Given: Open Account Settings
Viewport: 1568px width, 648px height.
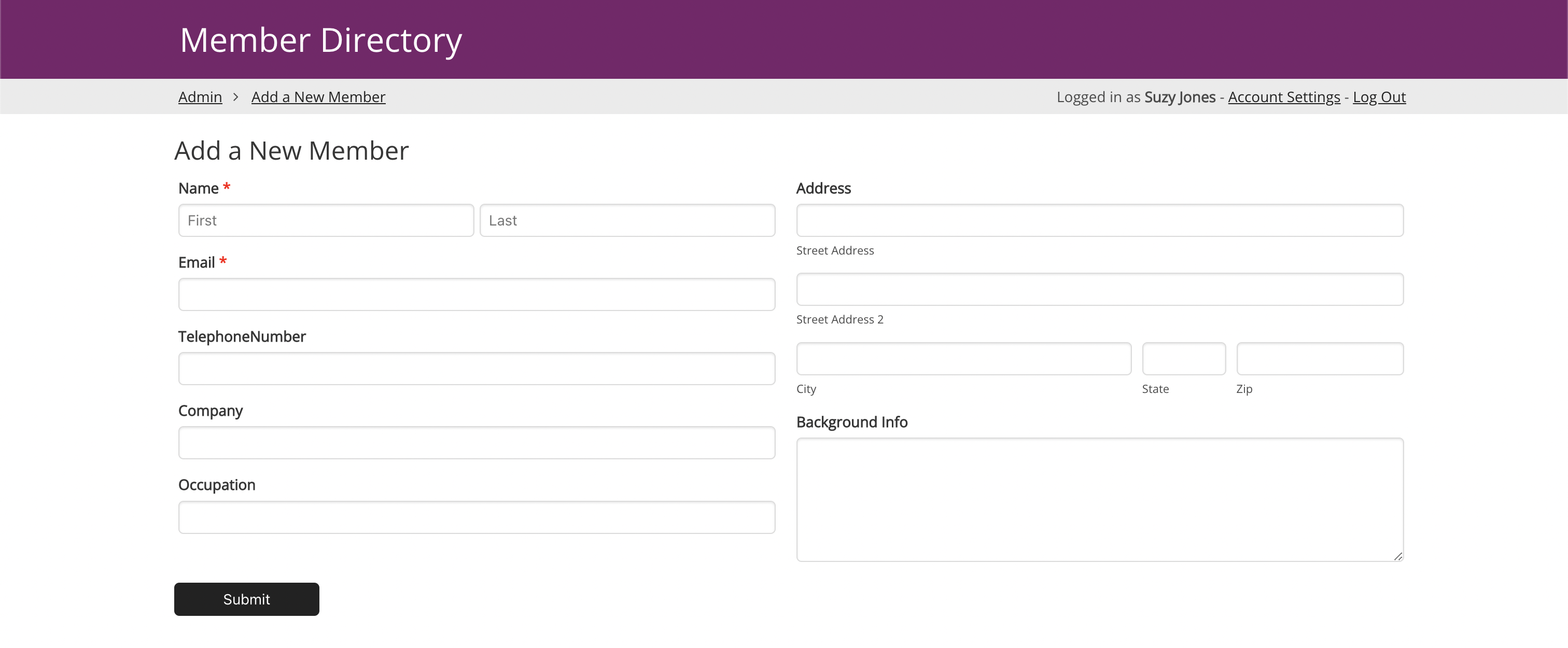Looking at the screenshot, I should click(1284, 97).
